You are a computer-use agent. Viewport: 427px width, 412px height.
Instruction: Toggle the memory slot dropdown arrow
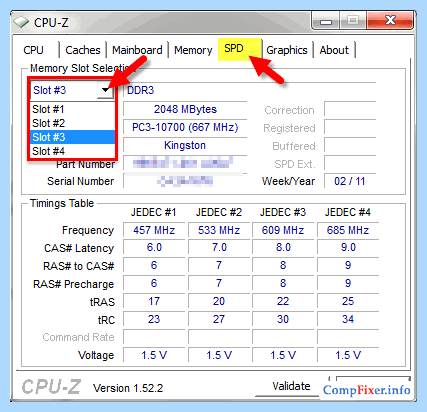point(105,90)
